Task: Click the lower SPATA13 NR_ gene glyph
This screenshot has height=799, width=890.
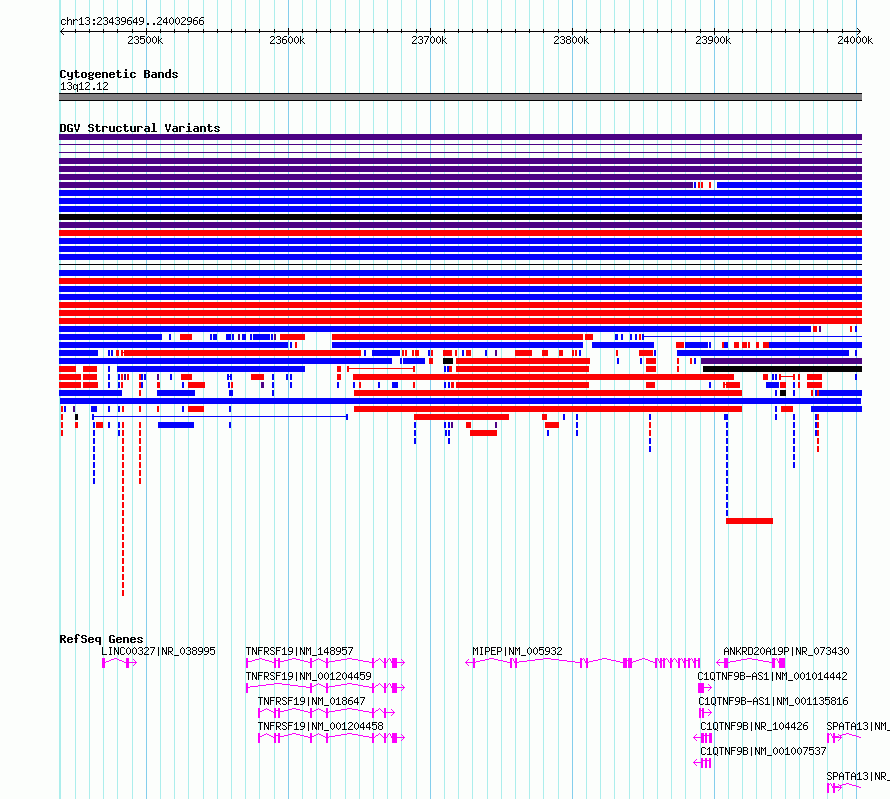Action: 844,788
